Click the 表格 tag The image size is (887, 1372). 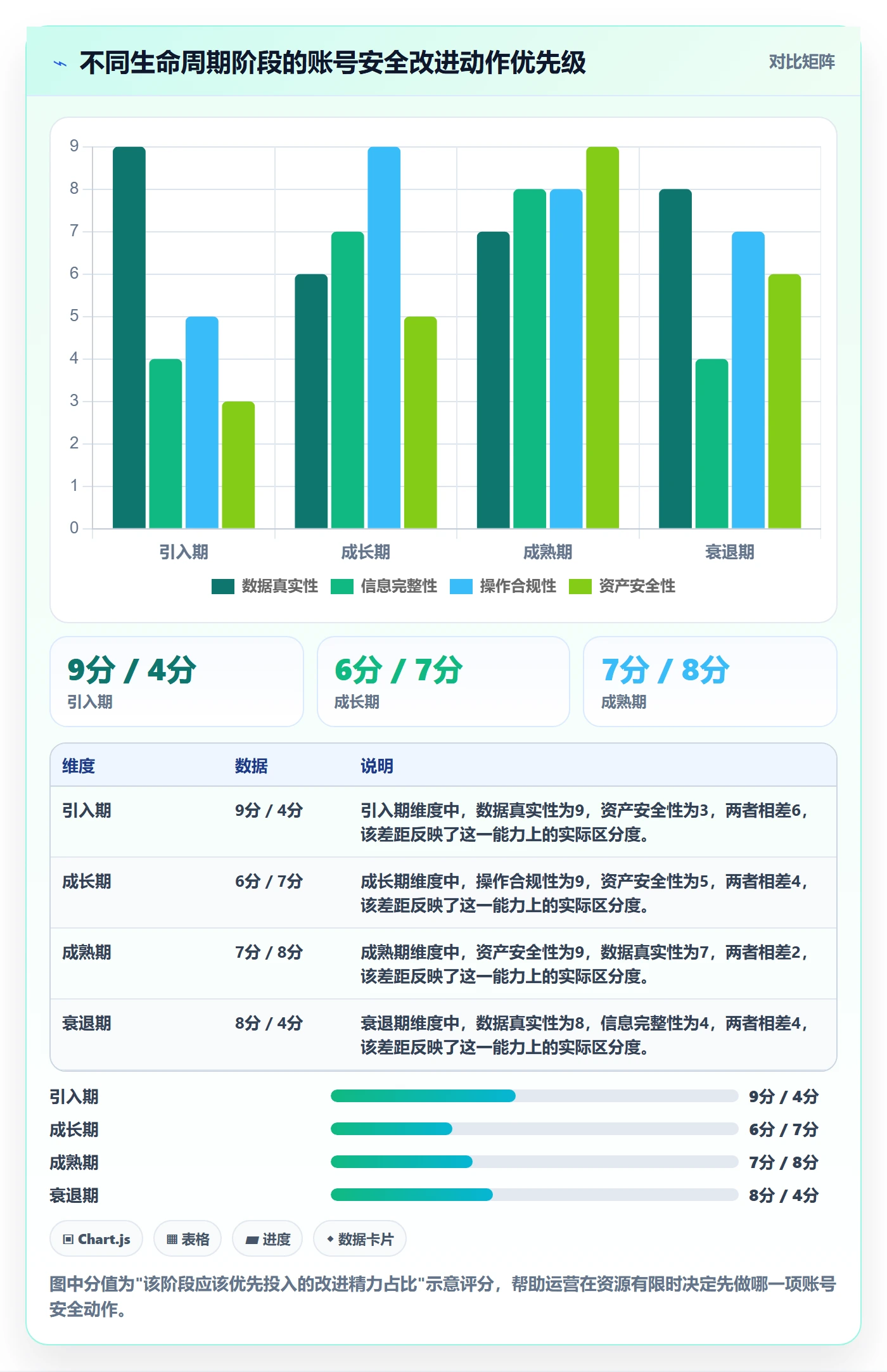click(188, 1238)
